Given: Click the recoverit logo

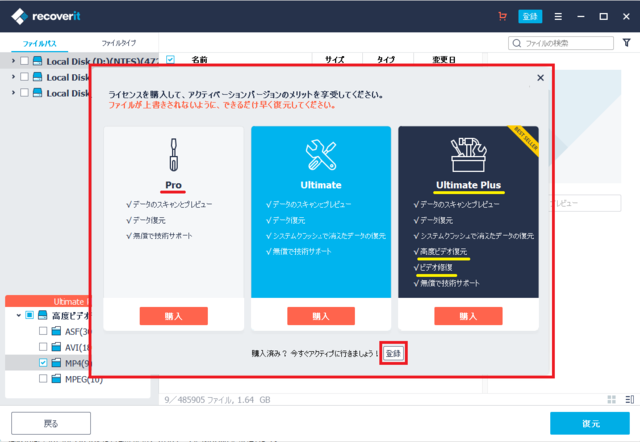Looking at the screenshot, I should coord(46,16).
